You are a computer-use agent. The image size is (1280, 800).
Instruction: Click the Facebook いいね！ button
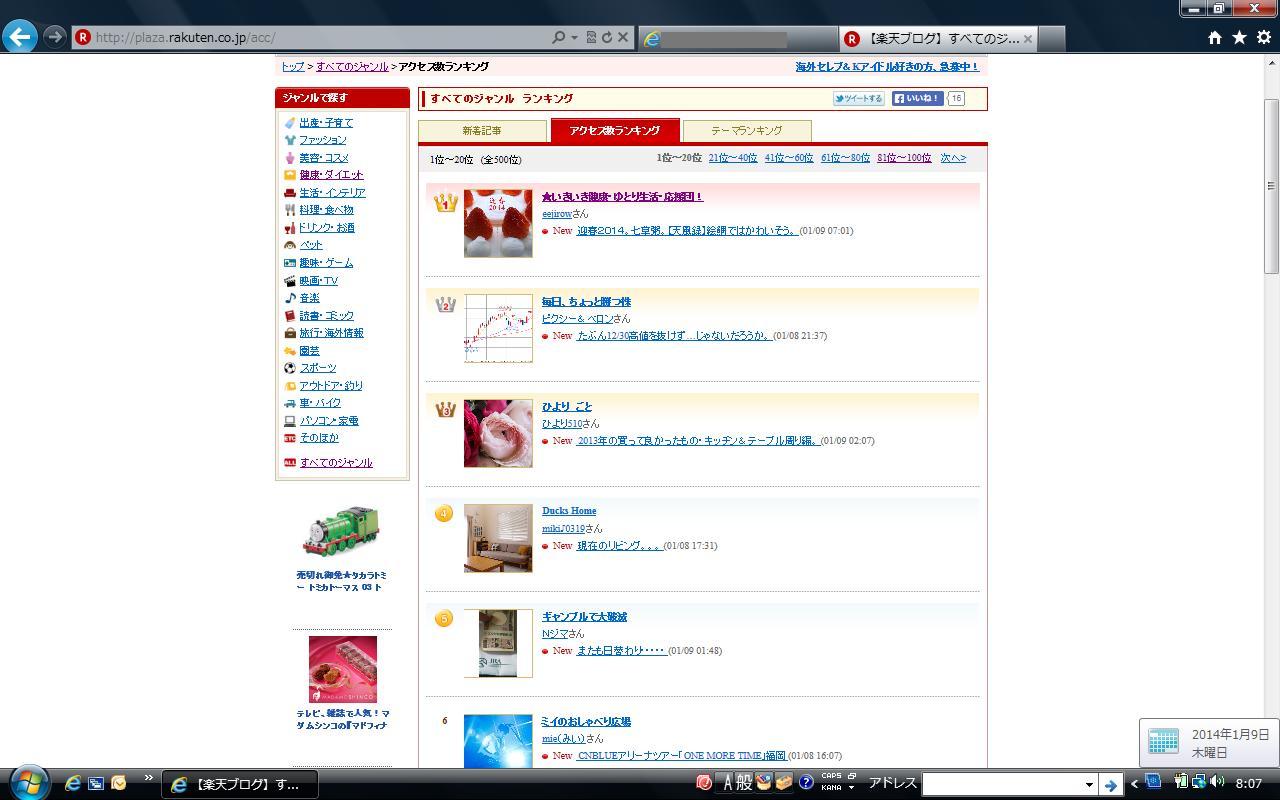pos(917,98)
